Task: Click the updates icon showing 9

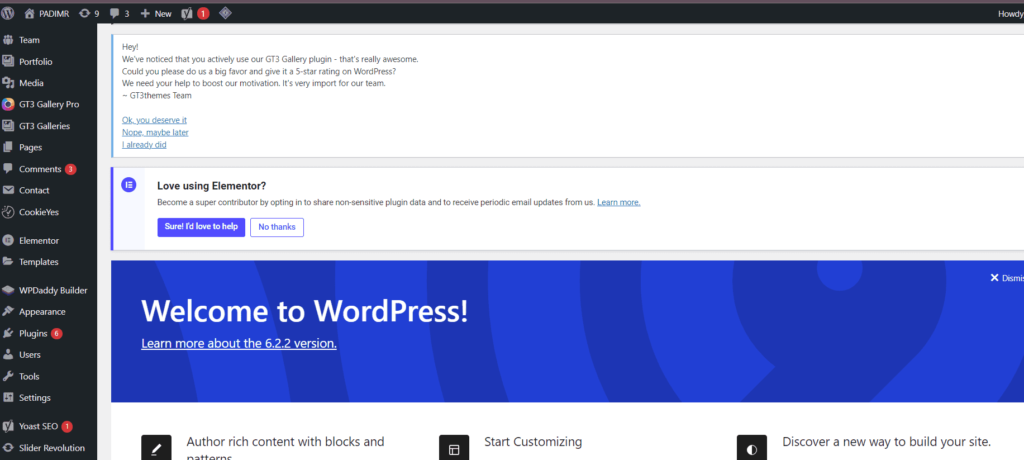Action: [x=84, y=13]
